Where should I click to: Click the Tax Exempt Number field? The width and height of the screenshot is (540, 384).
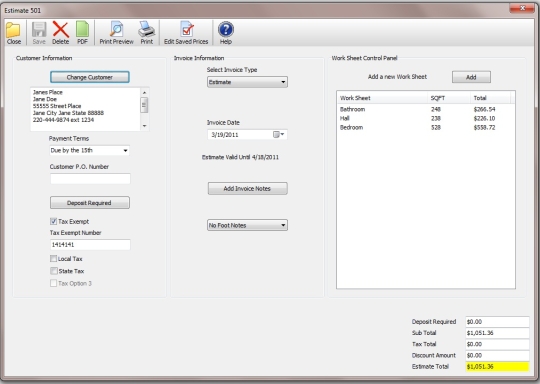coord(90,245)
